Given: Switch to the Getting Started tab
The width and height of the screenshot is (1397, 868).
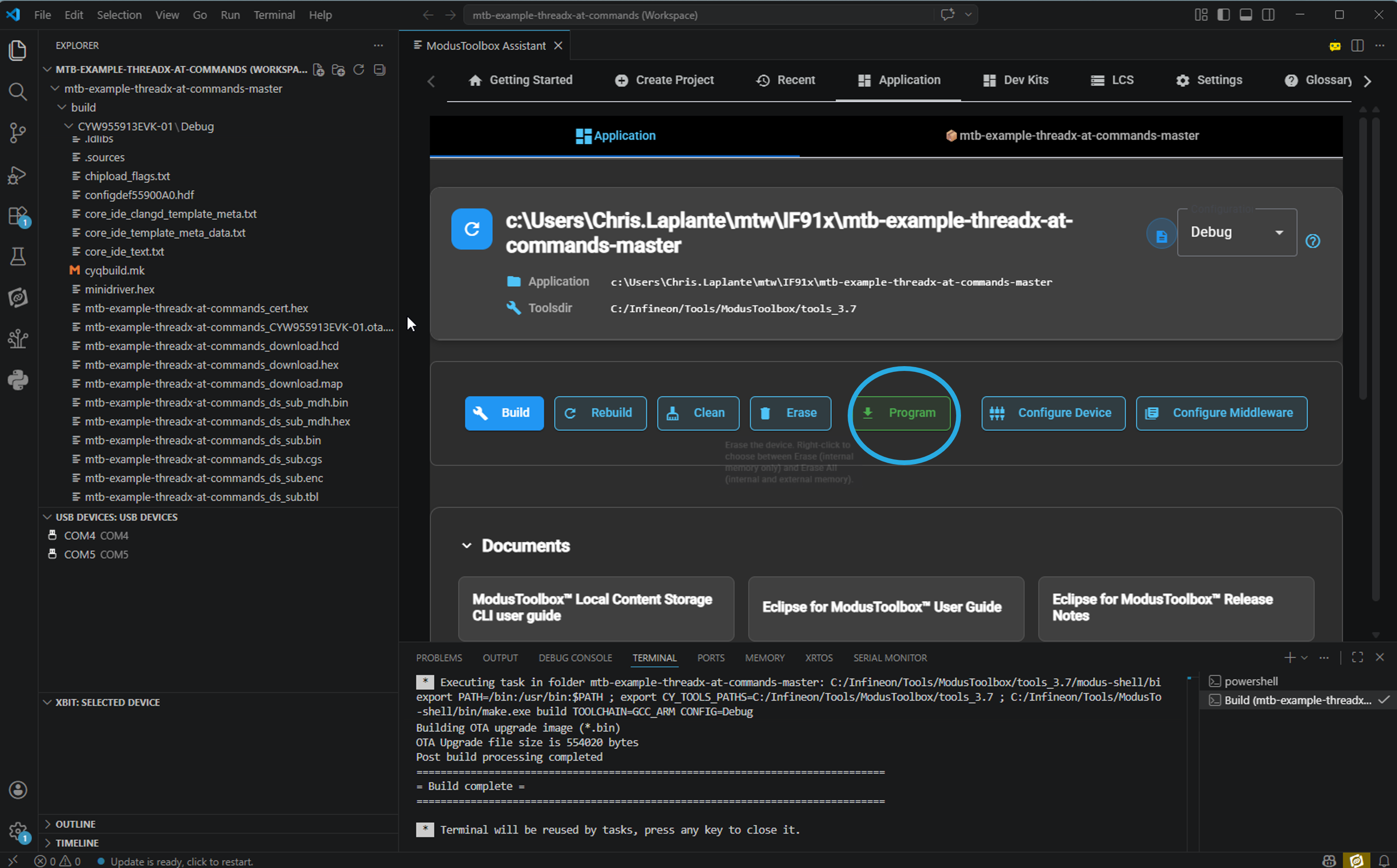Looking at the screenshot, I should pyautogui.click(x=520, y=80).
